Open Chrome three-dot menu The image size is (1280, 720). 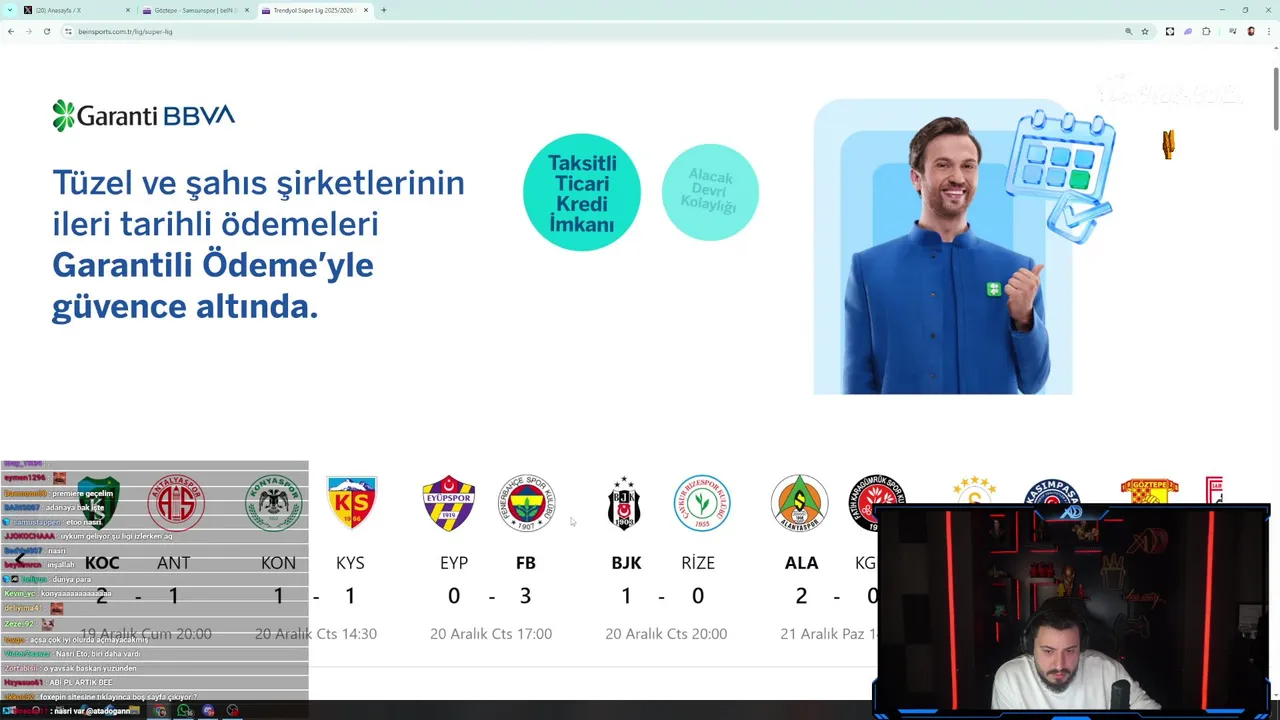coord(1268,31)
